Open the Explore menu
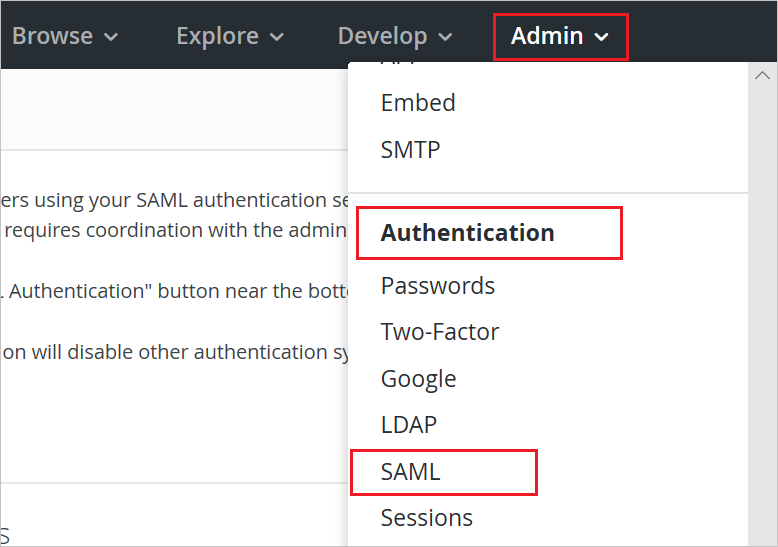The image size is (778, 547). pyautogui.click(x=230, y=36)
